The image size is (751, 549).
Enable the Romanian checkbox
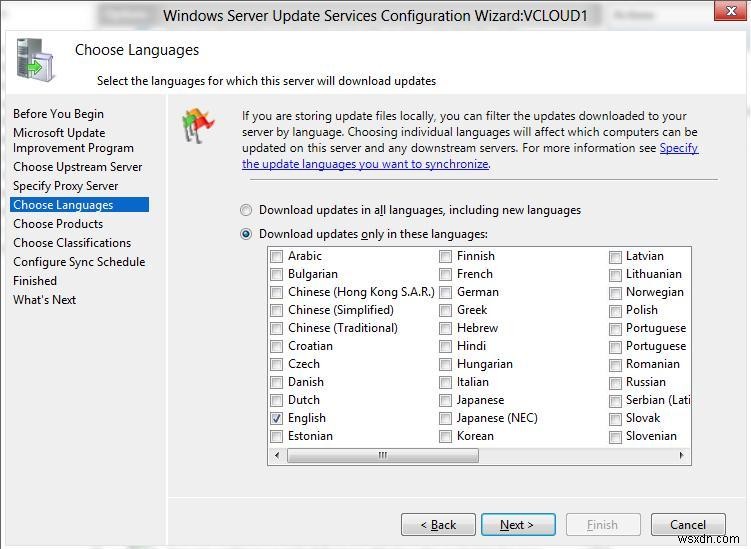[x=615, y=365]
